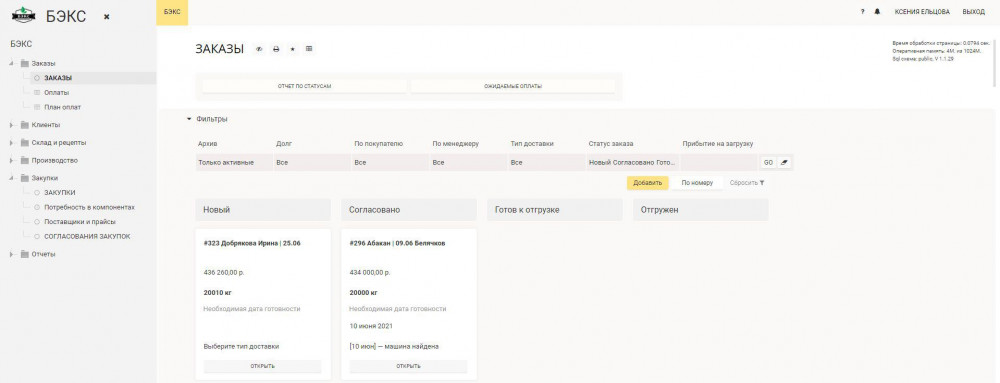Expand the Производство tree node
The image size is (1000, 383).
coord(12,161)
